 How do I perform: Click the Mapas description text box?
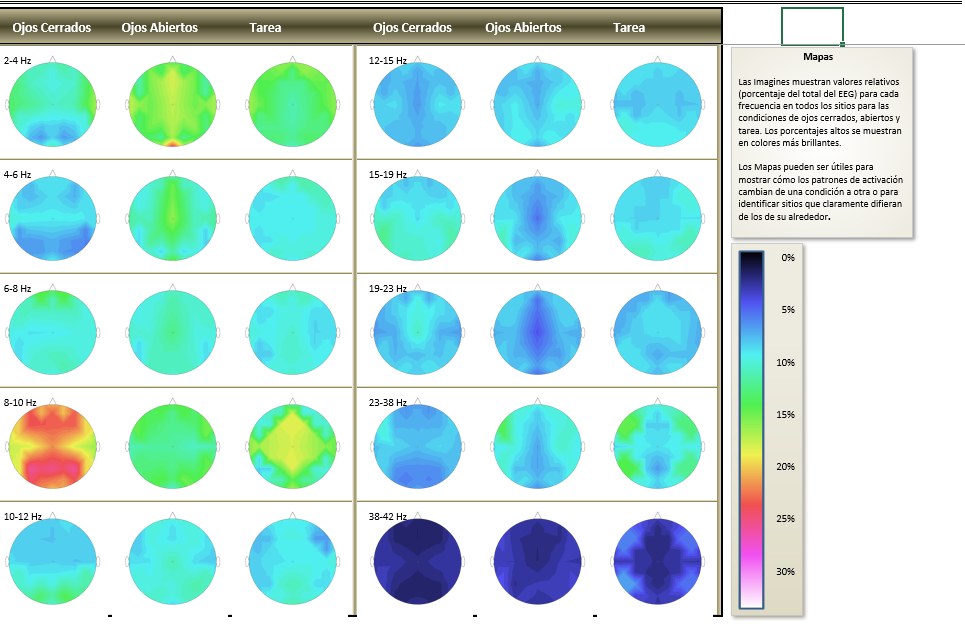coord(822,142)
